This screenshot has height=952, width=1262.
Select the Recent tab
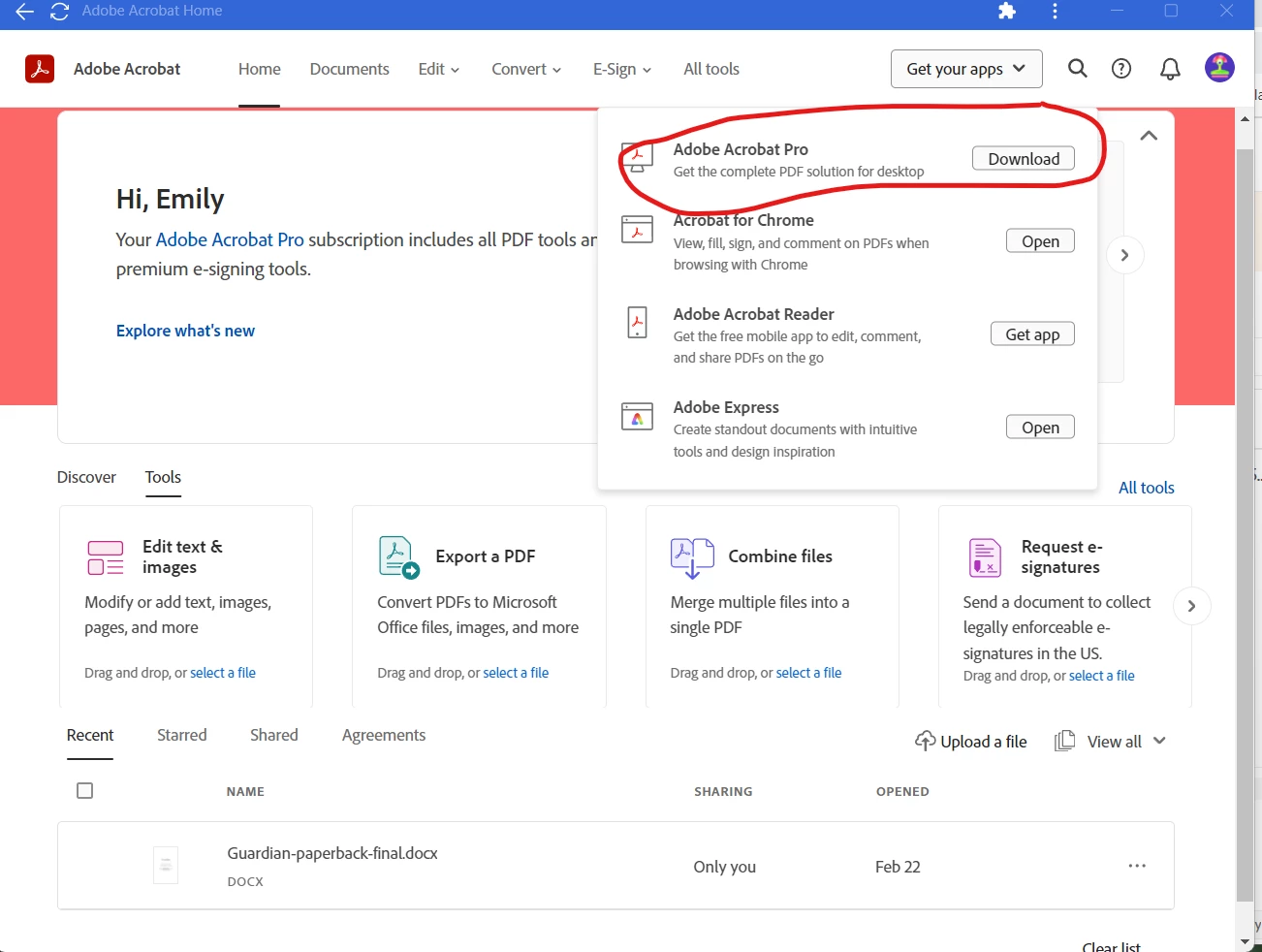click(x=90, y=735)
